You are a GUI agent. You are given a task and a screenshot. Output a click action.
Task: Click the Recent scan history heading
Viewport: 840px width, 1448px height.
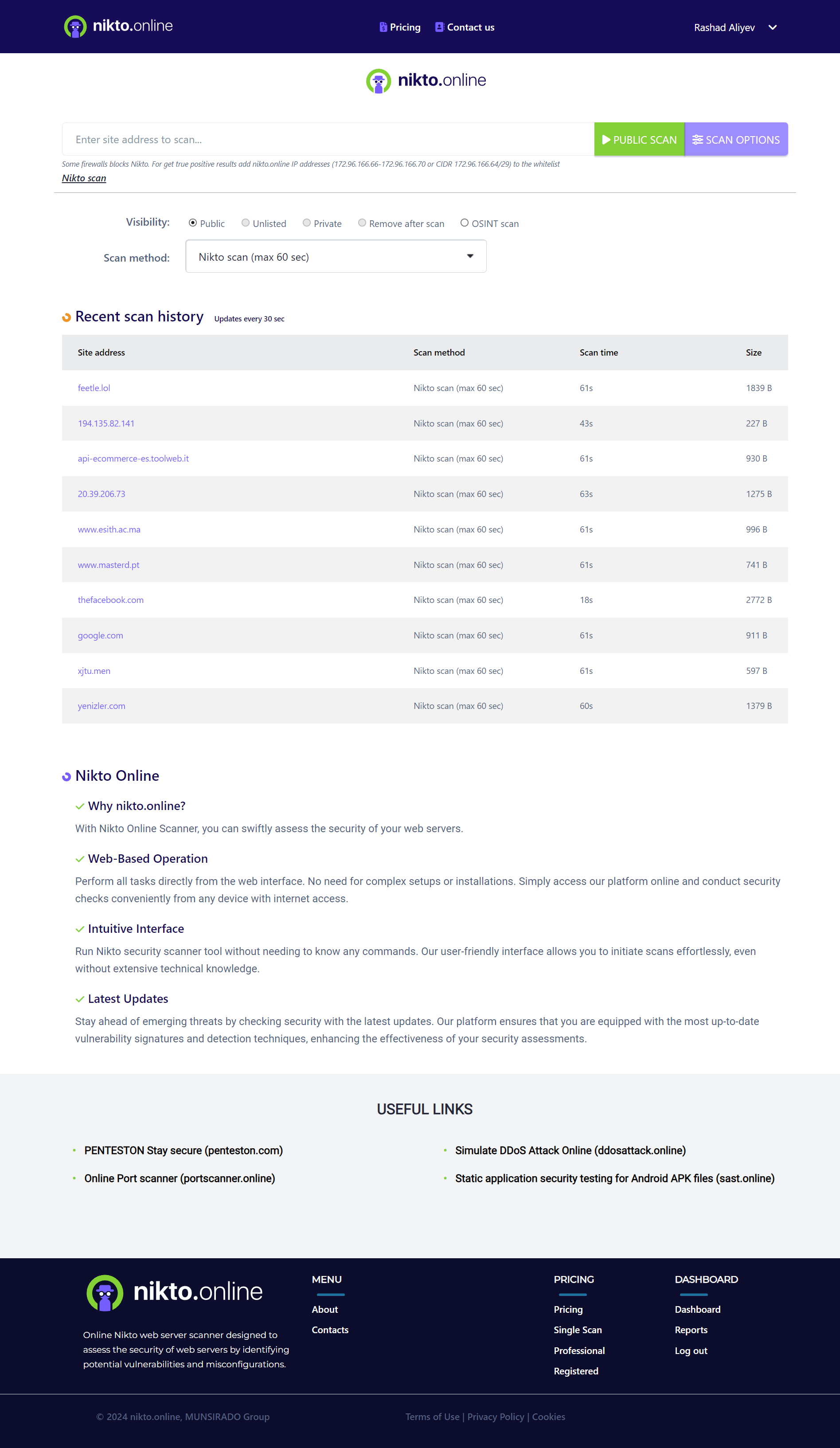click(140, 317)
